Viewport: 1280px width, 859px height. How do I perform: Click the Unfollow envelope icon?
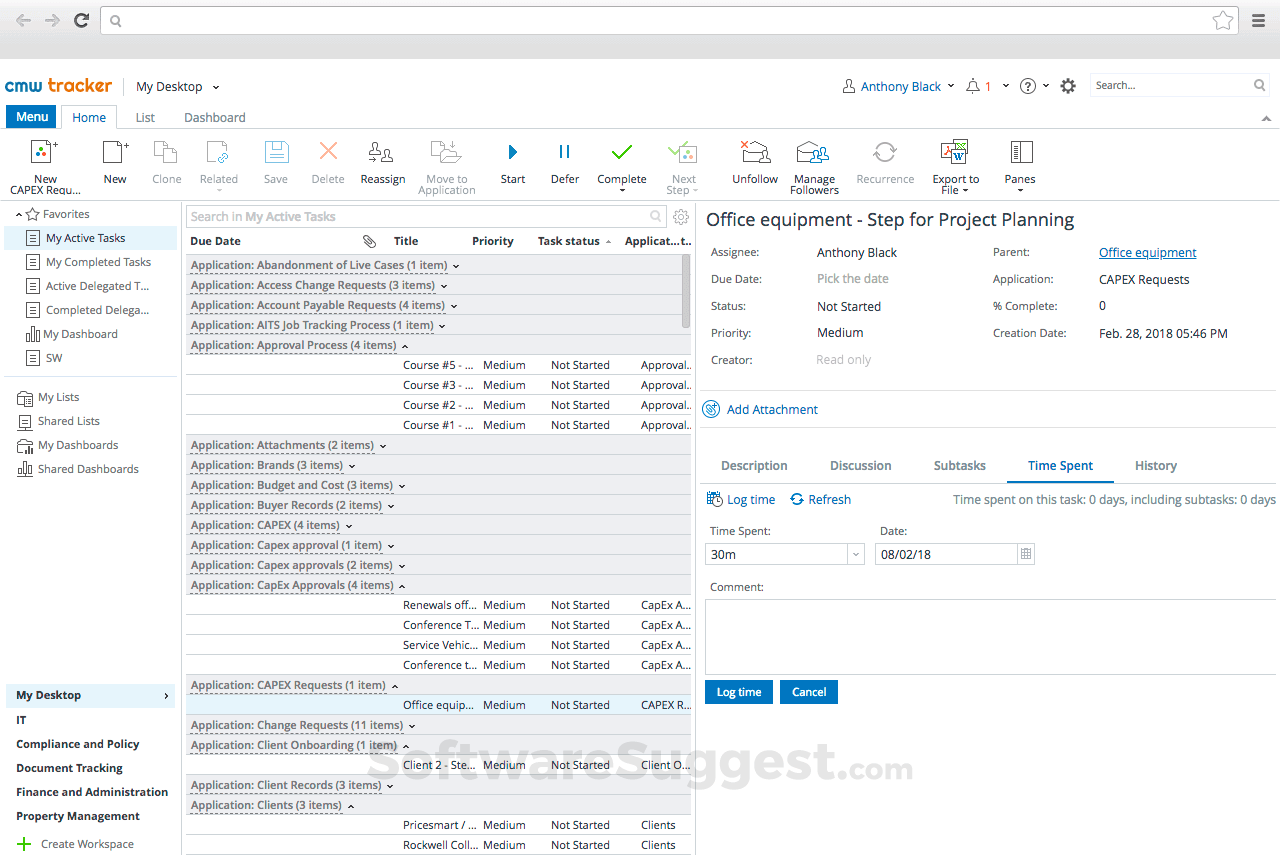tap(754, 153)
